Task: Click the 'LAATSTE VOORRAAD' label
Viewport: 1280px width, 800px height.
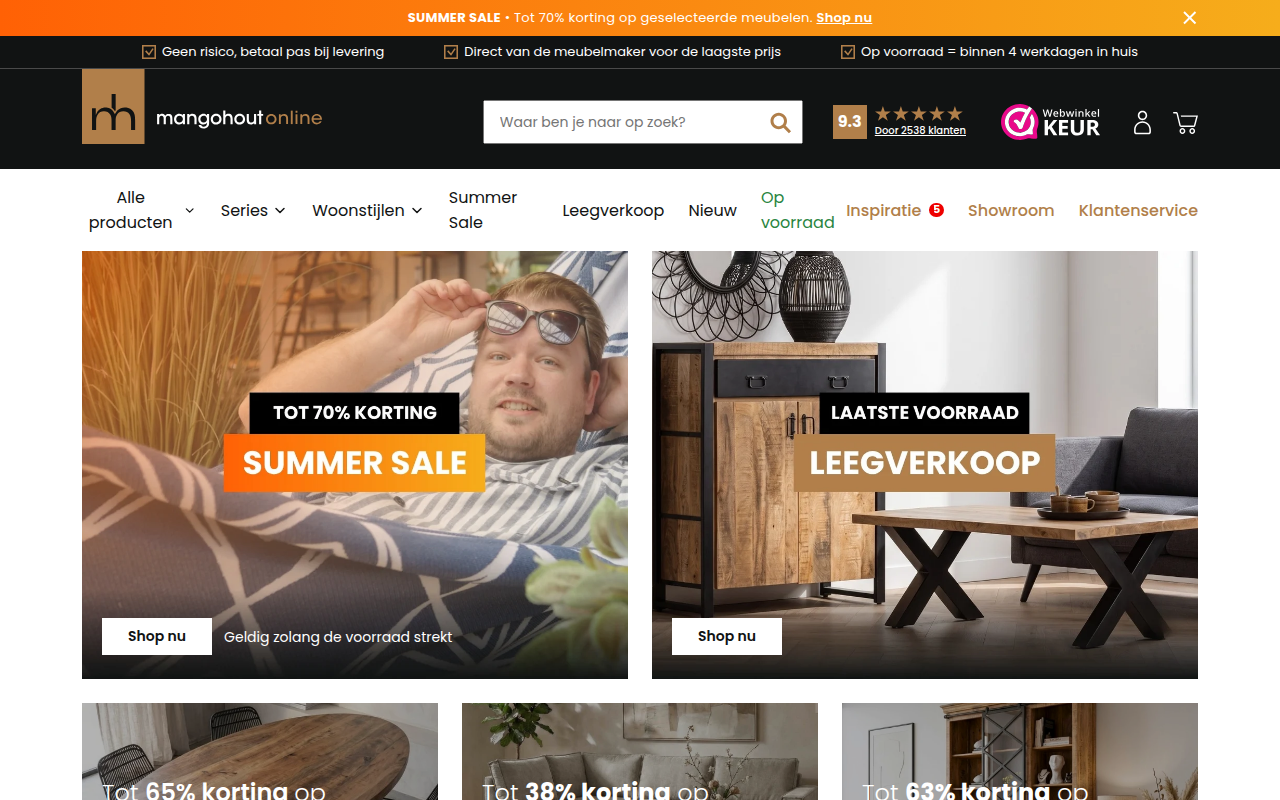Action: click(925, 413)
